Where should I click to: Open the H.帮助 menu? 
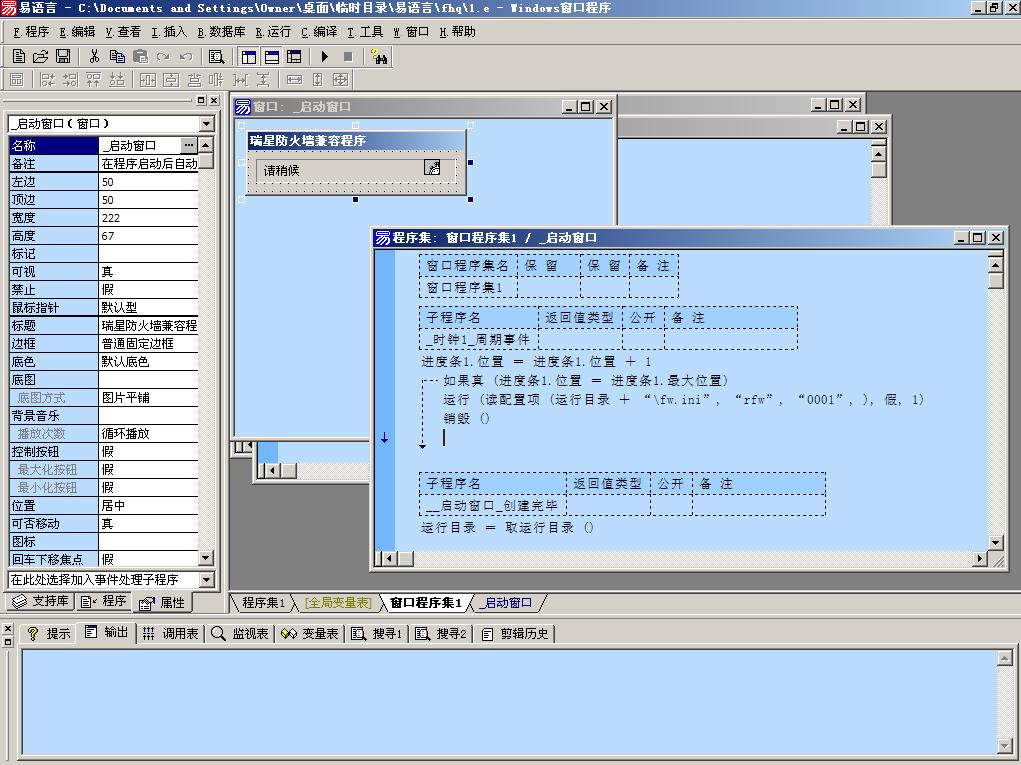pyautogui.click(x=457, y=32)
